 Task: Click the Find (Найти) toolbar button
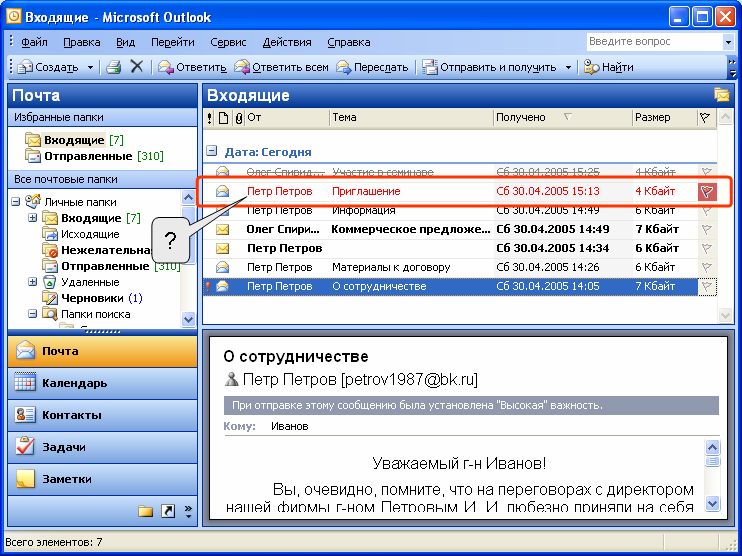tap(609, 67)
